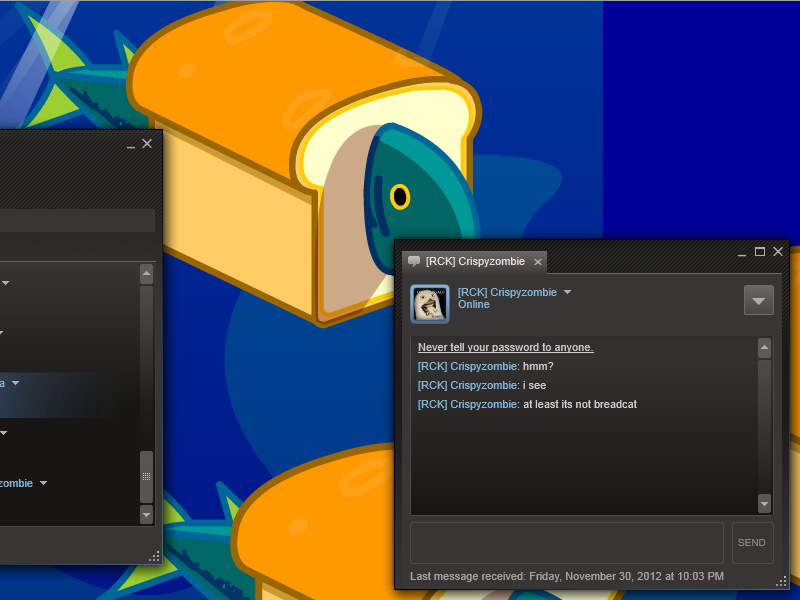The image size is (800, 600).
Task: Click the chat log scroll-up arrow
Action: point(765,349)
